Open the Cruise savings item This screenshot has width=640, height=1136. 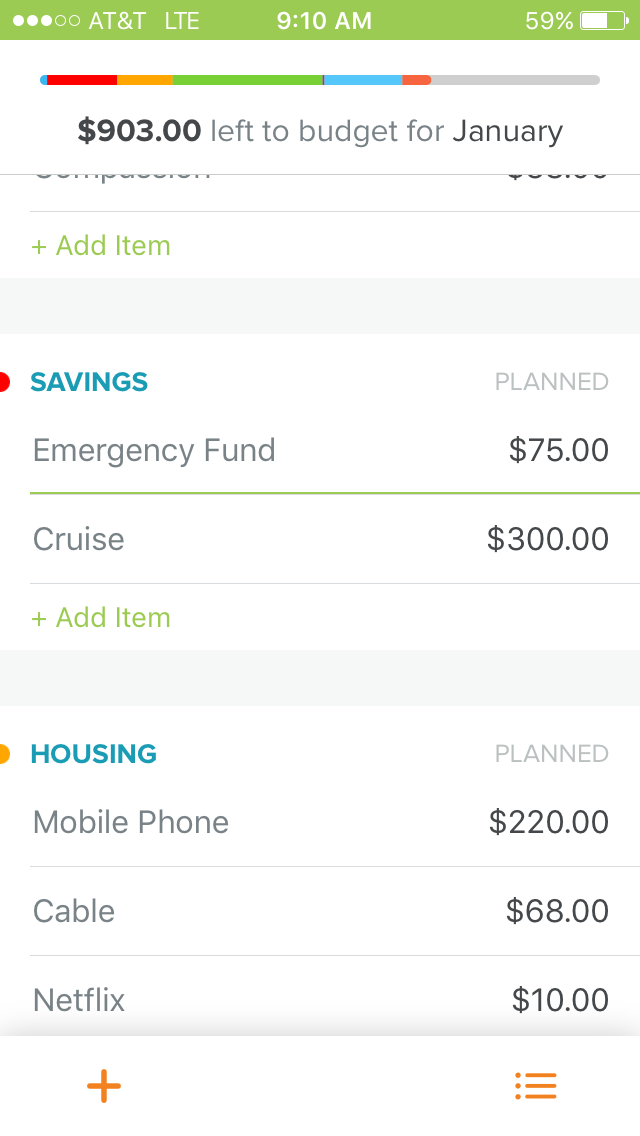(79, 539)
